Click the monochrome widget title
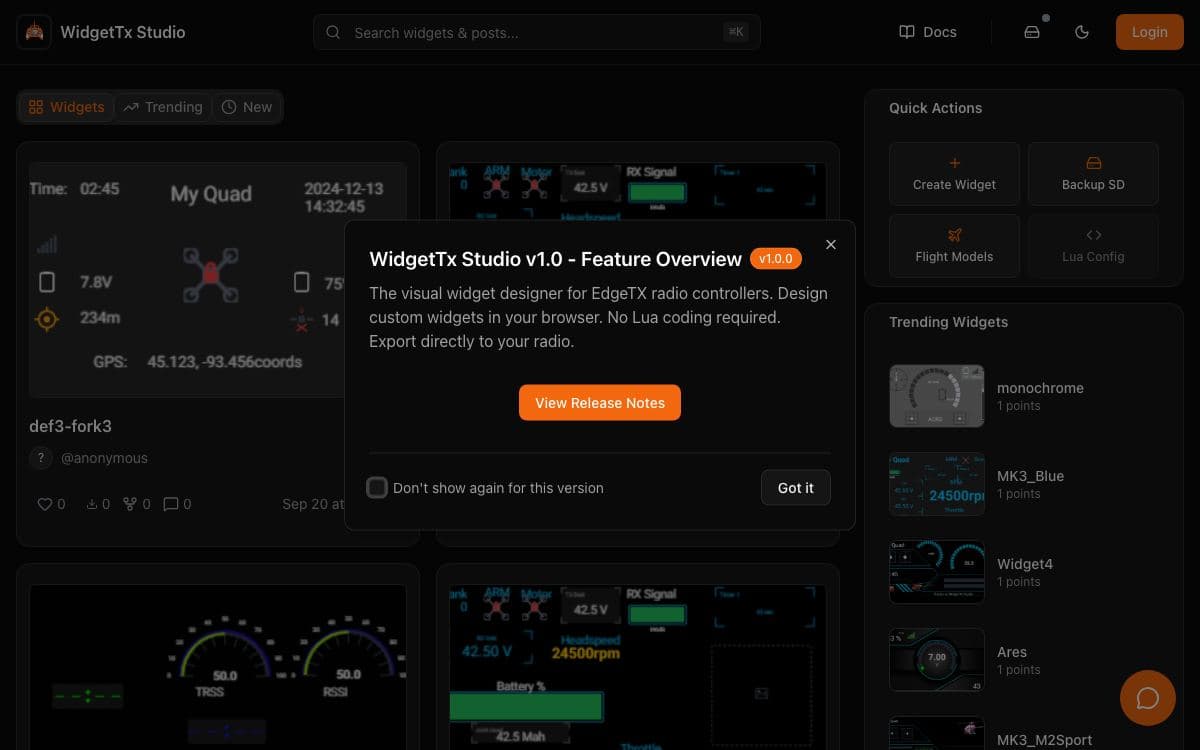Viewport: 1200px width, 750px height. point(1040,388)
